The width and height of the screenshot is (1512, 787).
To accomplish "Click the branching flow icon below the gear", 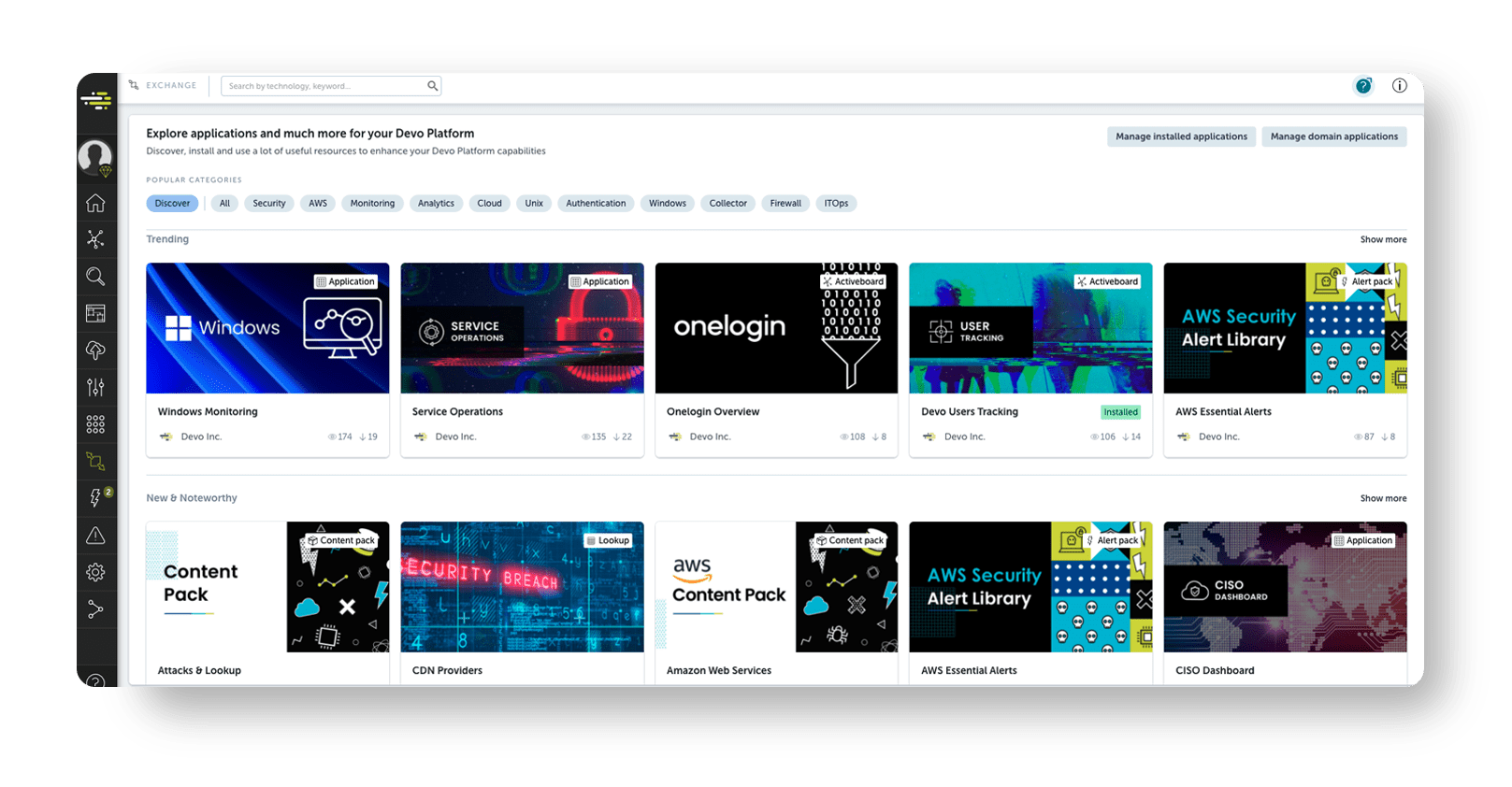I will 95,609.
